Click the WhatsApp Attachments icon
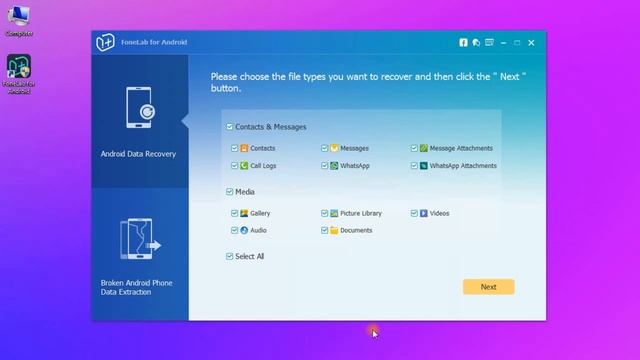 [x=424, y=166]
